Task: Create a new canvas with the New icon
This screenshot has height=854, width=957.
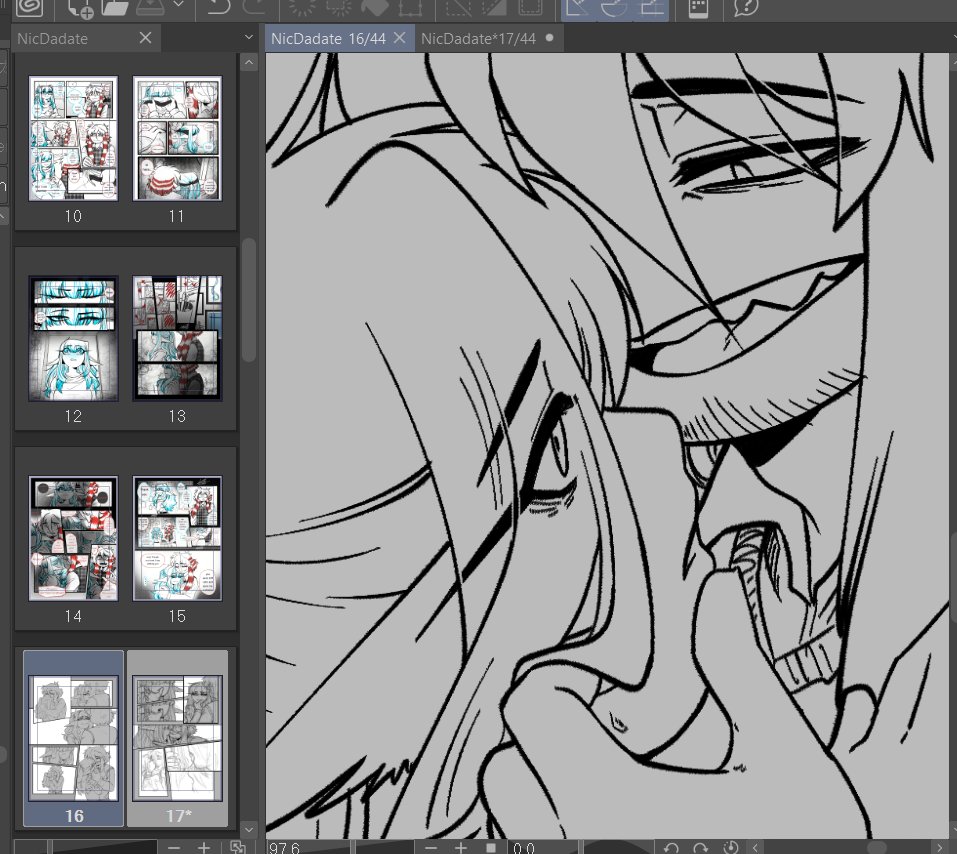Action: [81, 8]
